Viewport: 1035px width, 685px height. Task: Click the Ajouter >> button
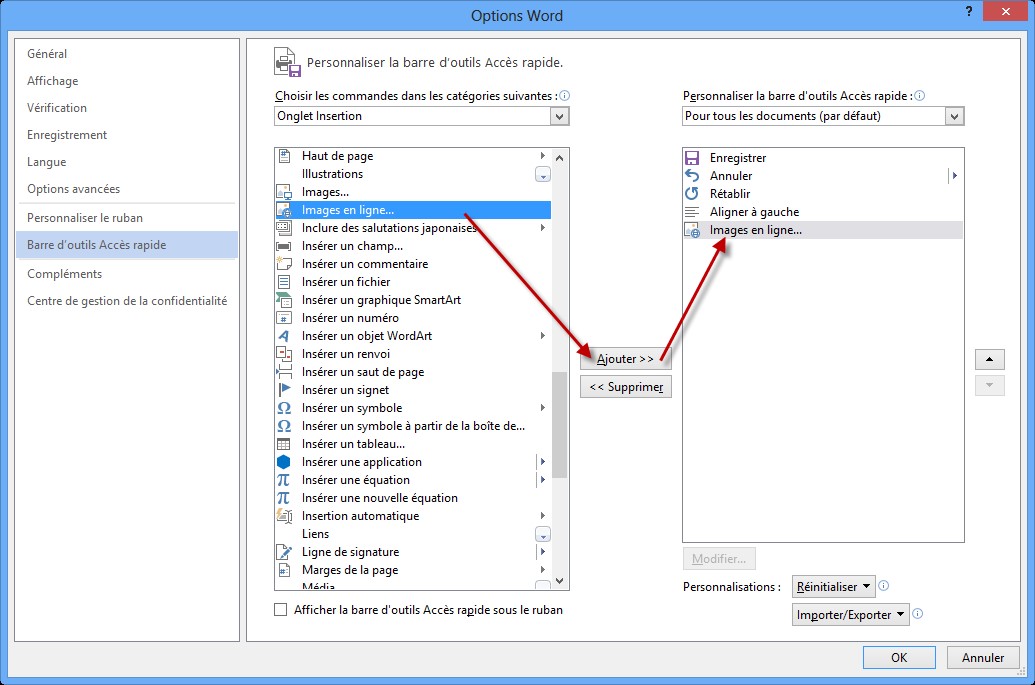(x=626, y=359)
